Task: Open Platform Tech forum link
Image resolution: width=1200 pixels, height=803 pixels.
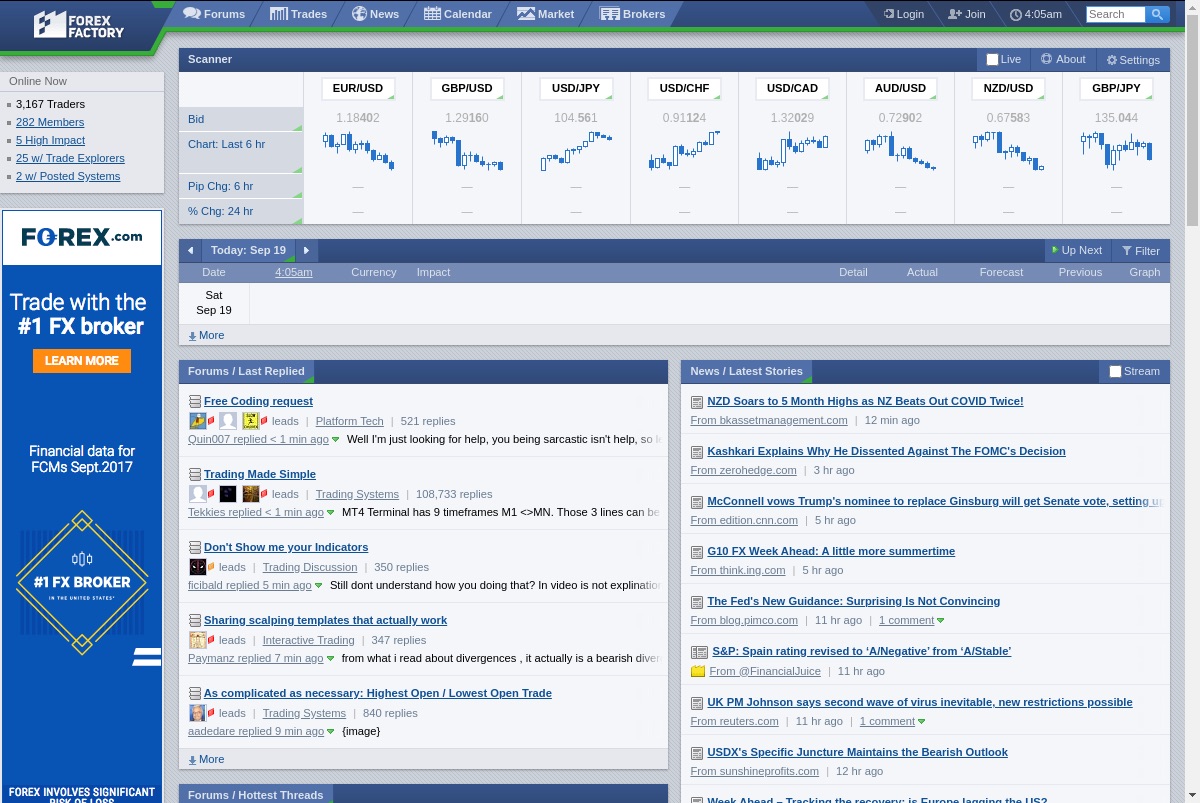Action: click(349, 421)
